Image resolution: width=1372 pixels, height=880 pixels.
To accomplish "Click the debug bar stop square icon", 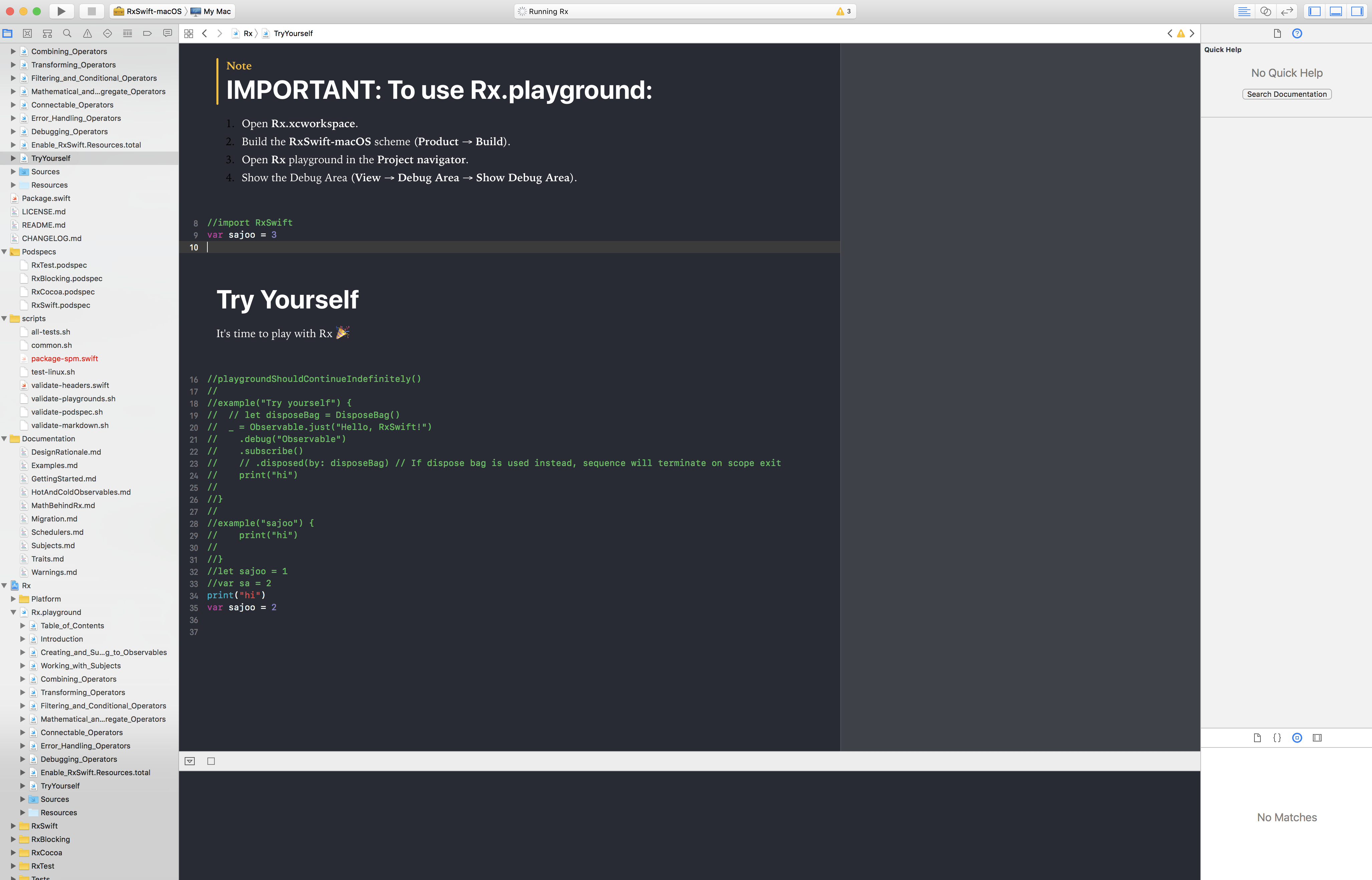I will click(211, 761).
